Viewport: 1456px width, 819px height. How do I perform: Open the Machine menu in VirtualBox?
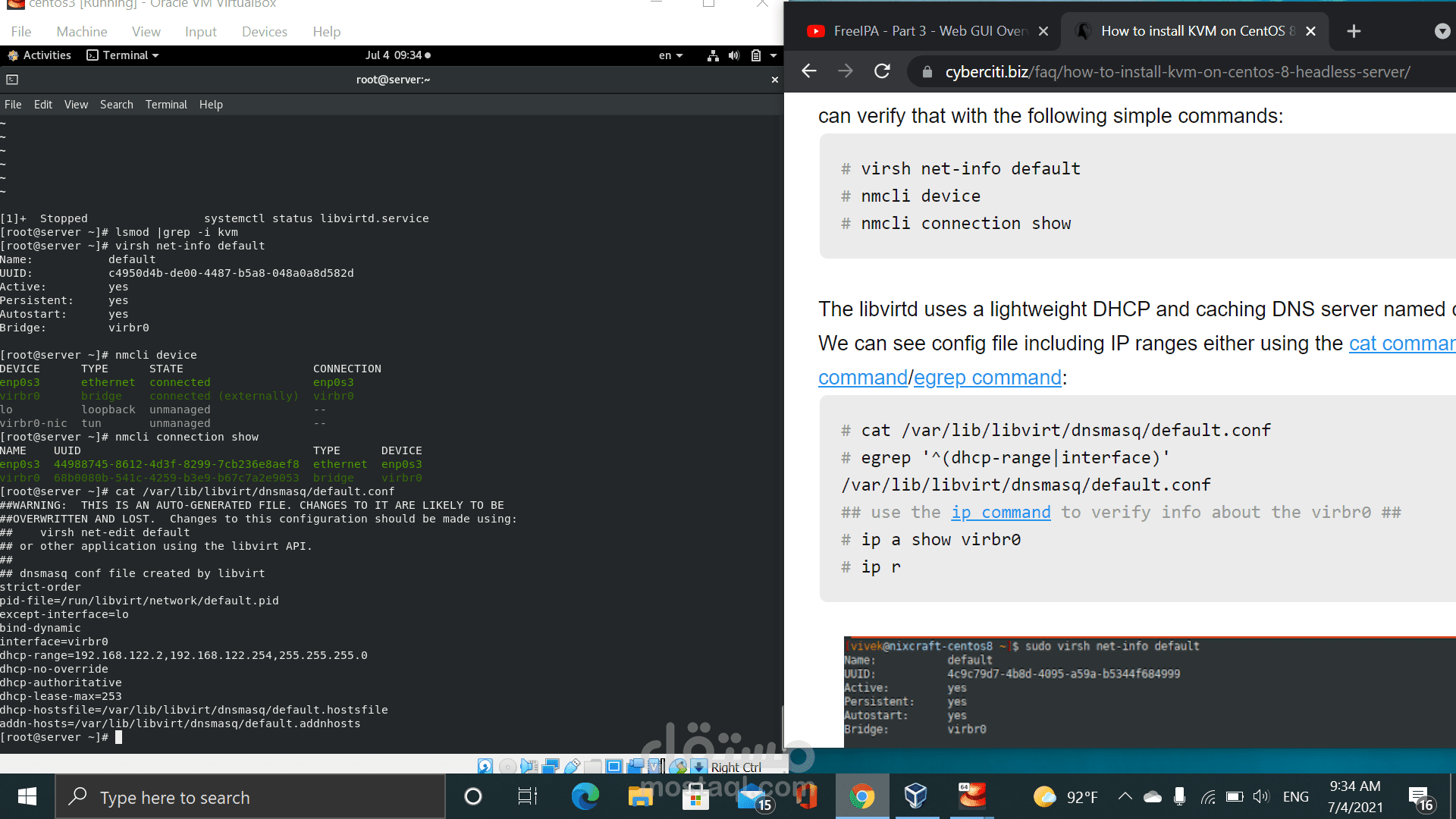pyautogui.click(x=82, y=32)
